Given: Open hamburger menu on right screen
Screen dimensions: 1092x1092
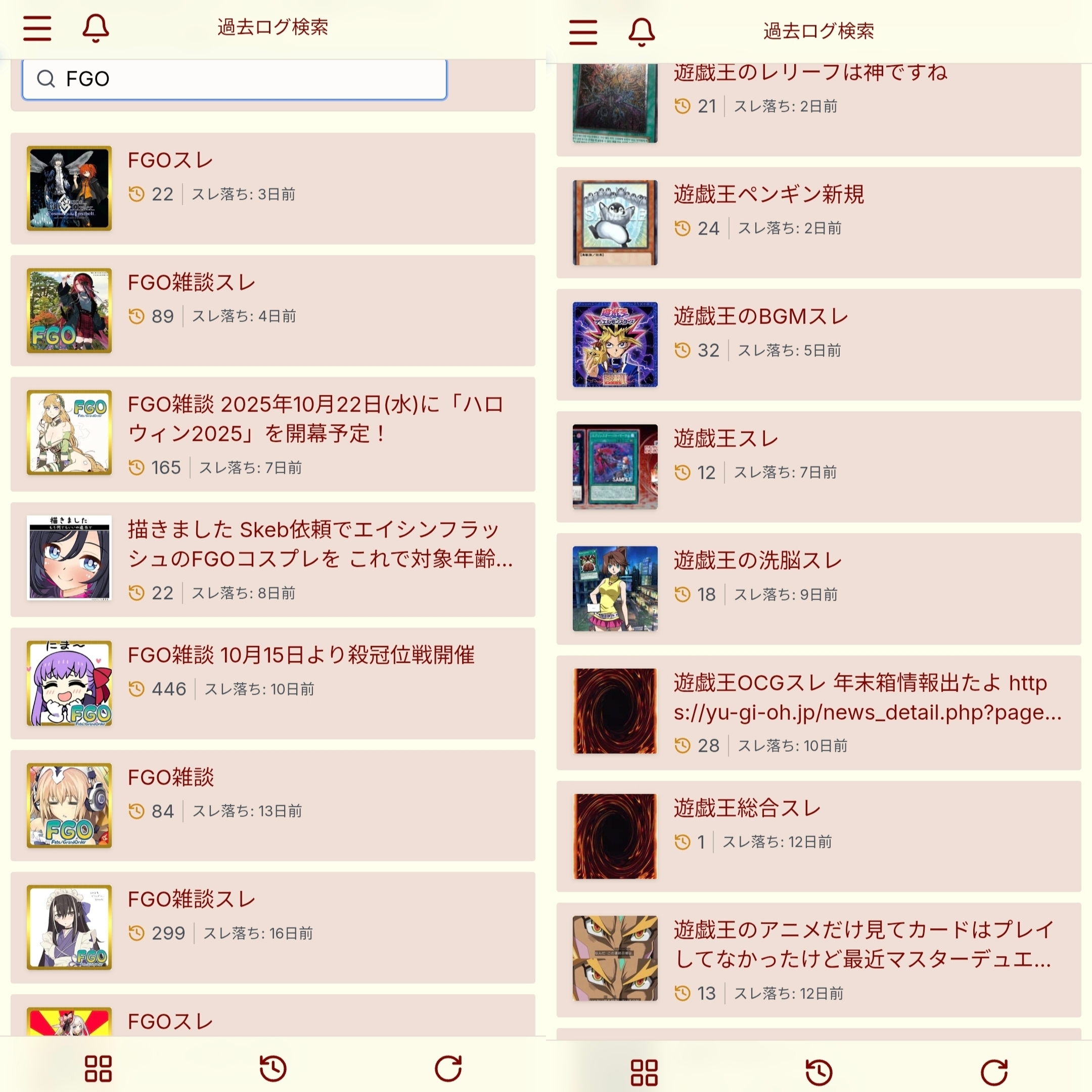Looking at the screenshot, I should coord(583,32).
